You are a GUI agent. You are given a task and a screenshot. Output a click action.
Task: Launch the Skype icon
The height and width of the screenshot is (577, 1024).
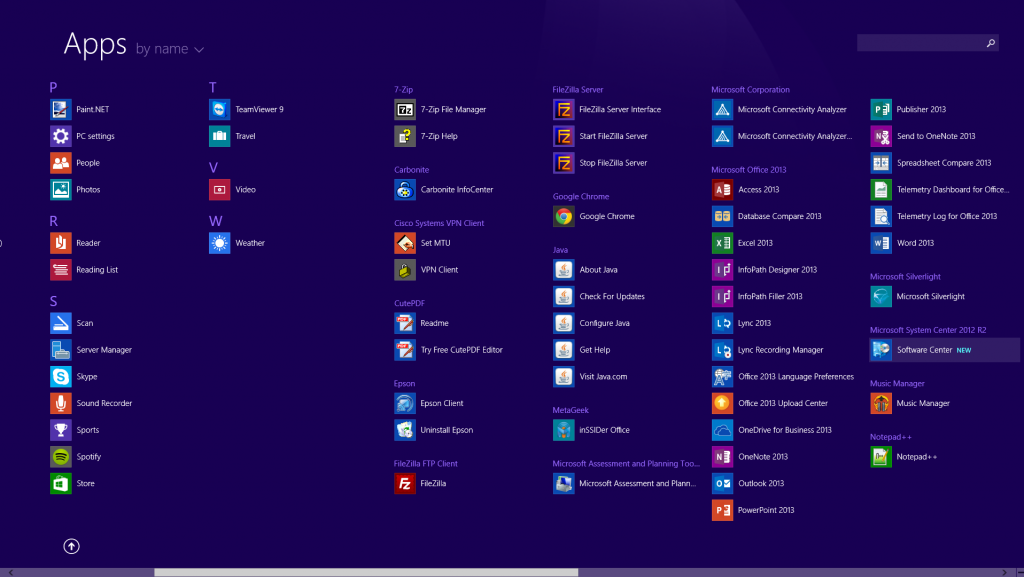tap(61, 377)
